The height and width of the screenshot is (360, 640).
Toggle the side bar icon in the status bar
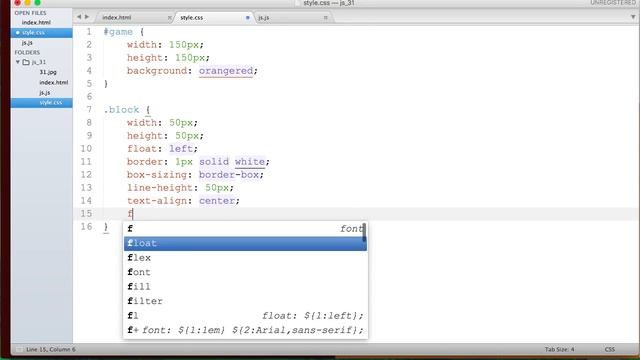19,349
